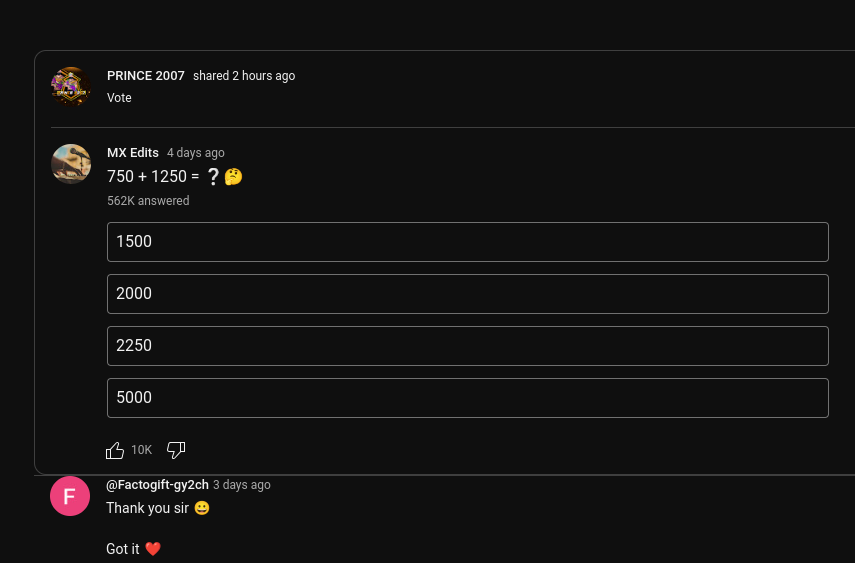This screenshot has width=855, height=563.
Task: Pick 5000 as the poll answer
Action: pos(467,398)
